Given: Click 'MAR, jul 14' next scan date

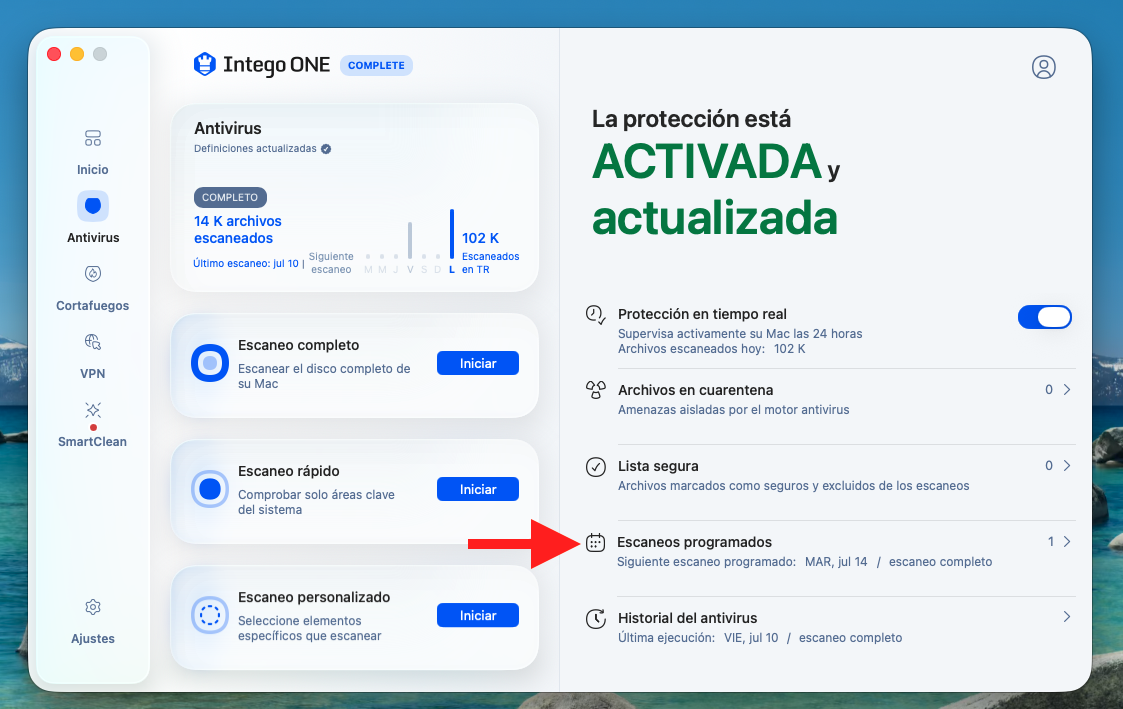Looking at the screenshot, I should point(836,561).
